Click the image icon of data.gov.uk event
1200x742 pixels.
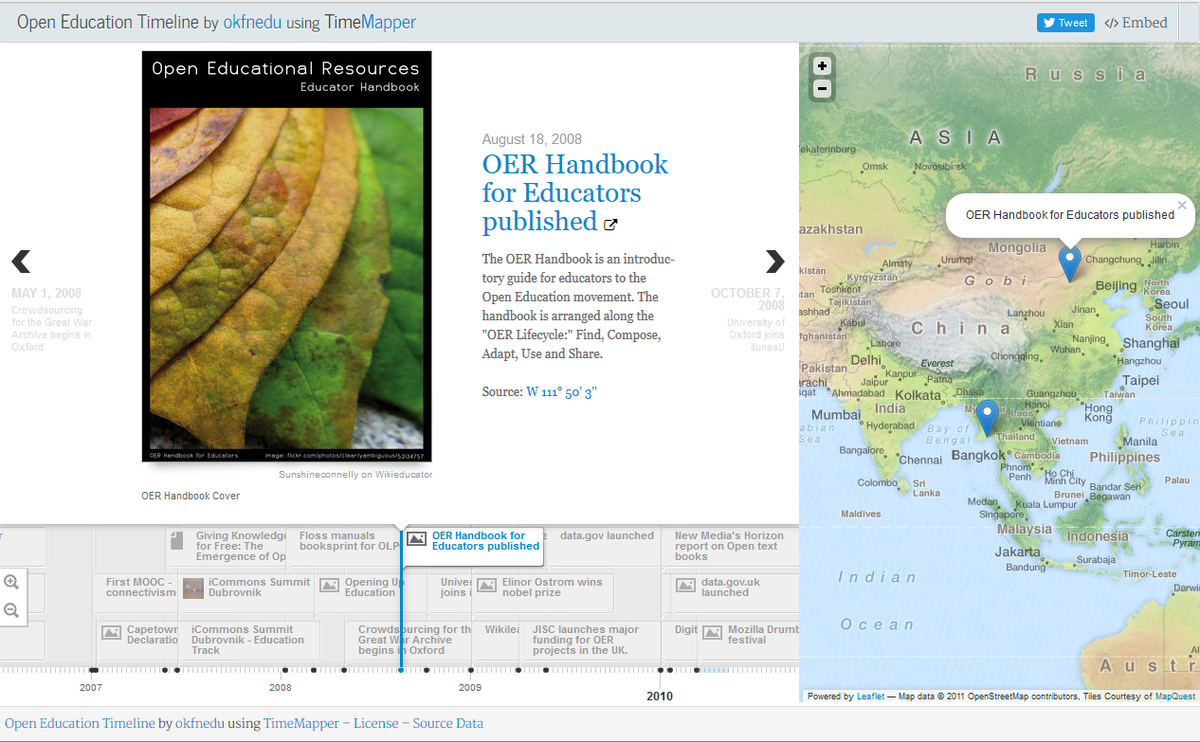click(685, 585)
